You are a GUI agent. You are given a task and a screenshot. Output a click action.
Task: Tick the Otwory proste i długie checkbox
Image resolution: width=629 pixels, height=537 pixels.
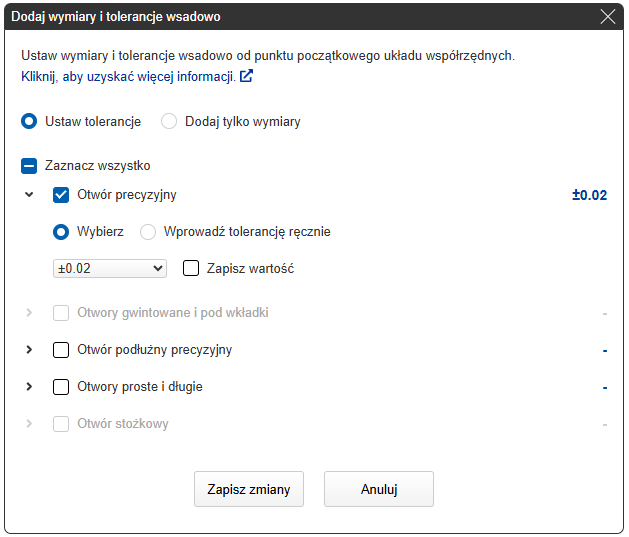click(61, 387)
